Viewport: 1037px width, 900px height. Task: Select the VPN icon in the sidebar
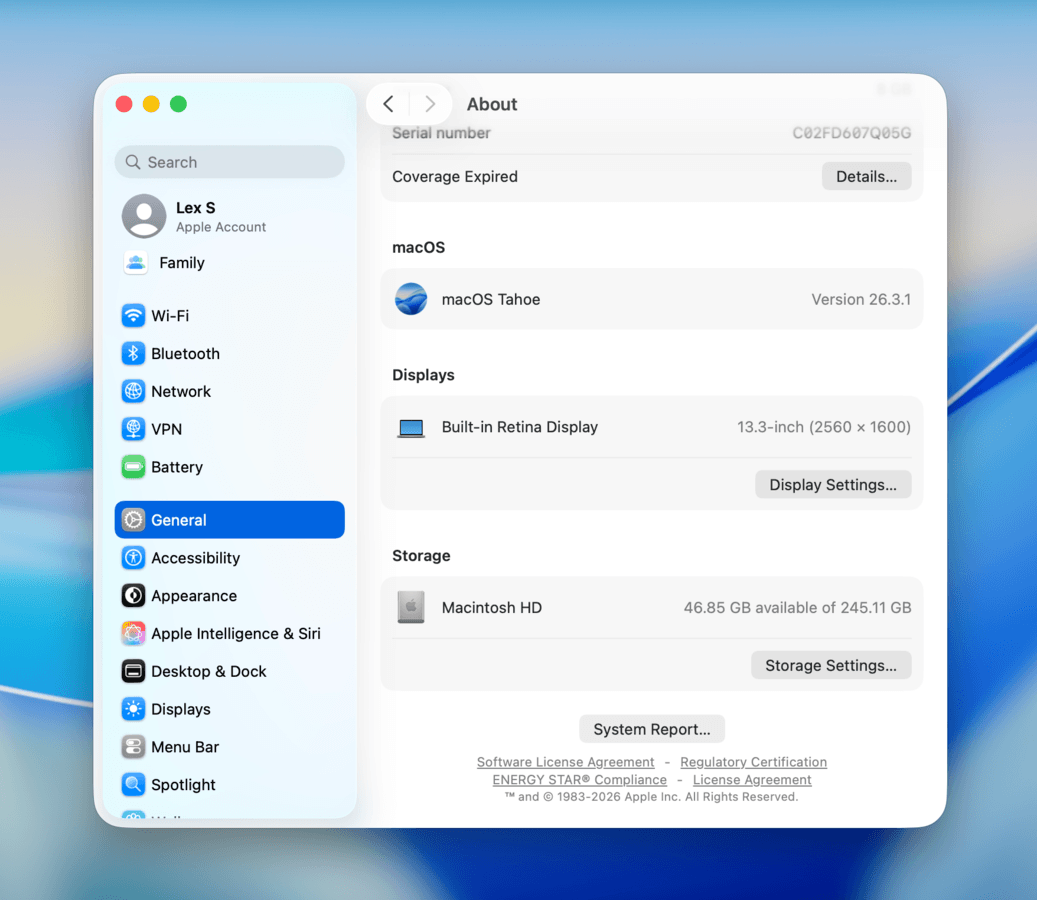133,429
